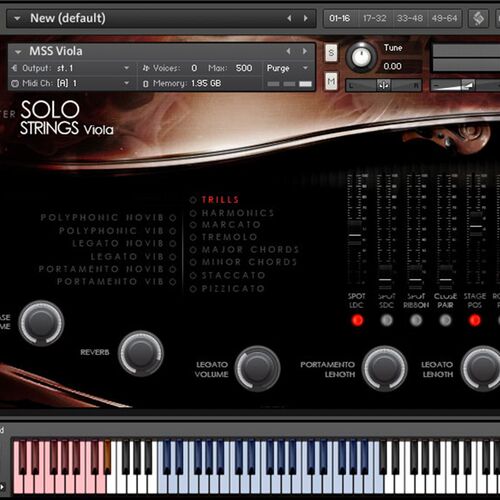Image resolution: width=500 pixels, height=500 pixels.
Task: Toggle the Spot Ribbon mic power button
Action: point(416,320)
